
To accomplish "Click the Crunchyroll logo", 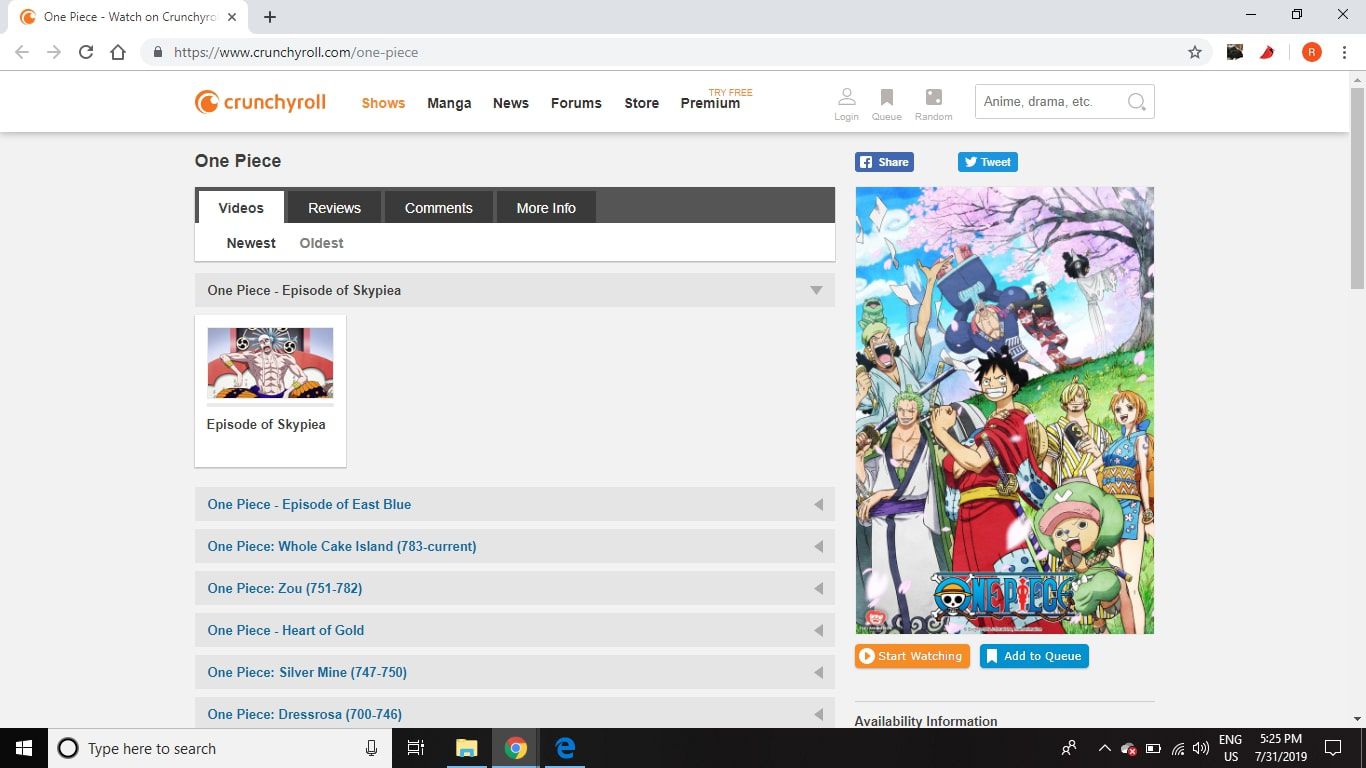I will tap(259, 101).
